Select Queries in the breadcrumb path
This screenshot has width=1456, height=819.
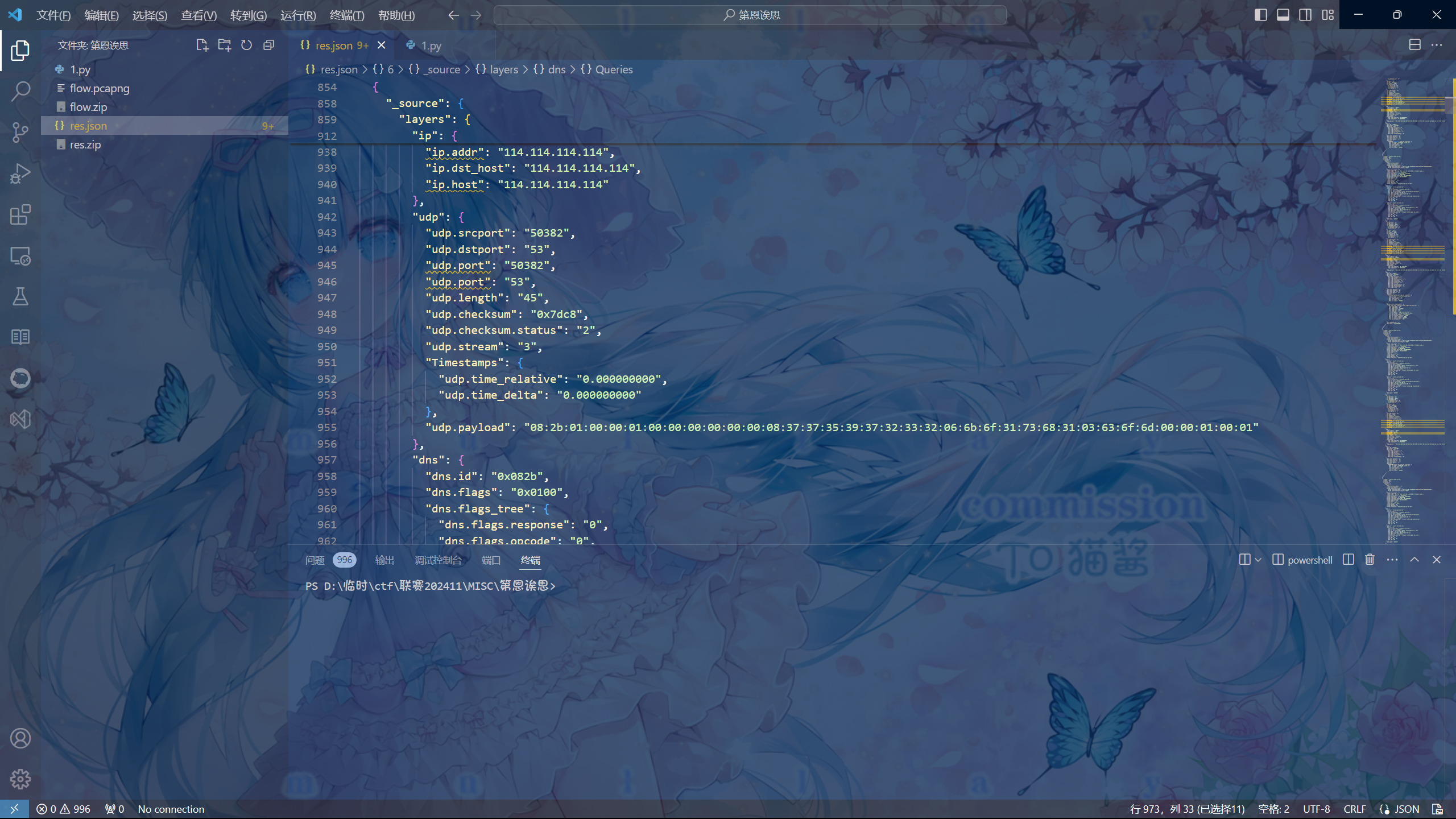point(614,69)
